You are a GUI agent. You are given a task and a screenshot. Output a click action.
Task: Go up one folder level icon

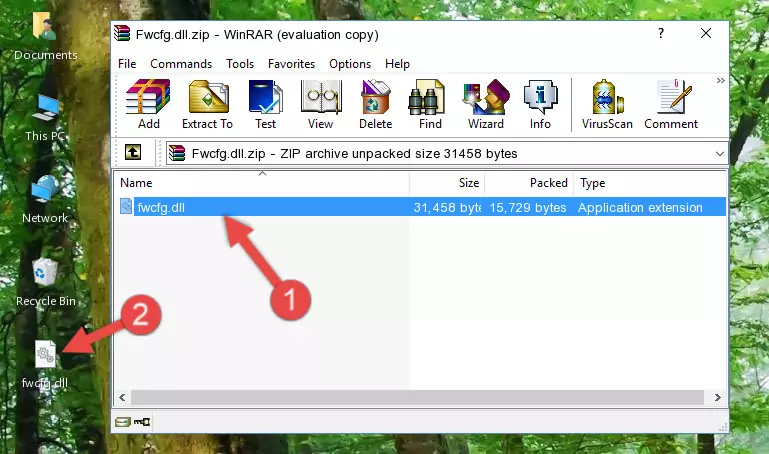pyautogui.click(x=133, y=152)
